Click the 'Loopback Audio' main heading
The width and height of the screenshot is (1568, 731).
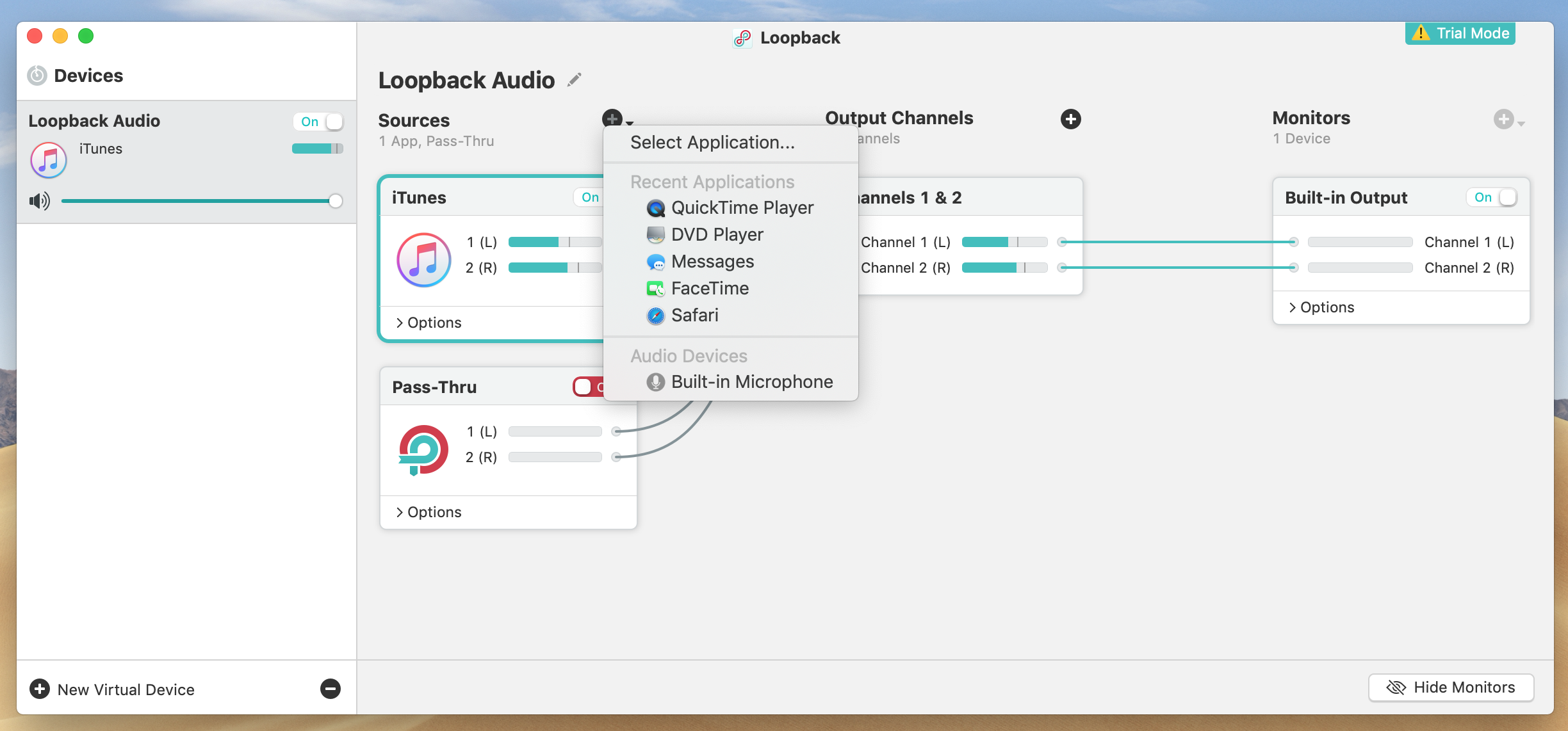pos(466,81)
